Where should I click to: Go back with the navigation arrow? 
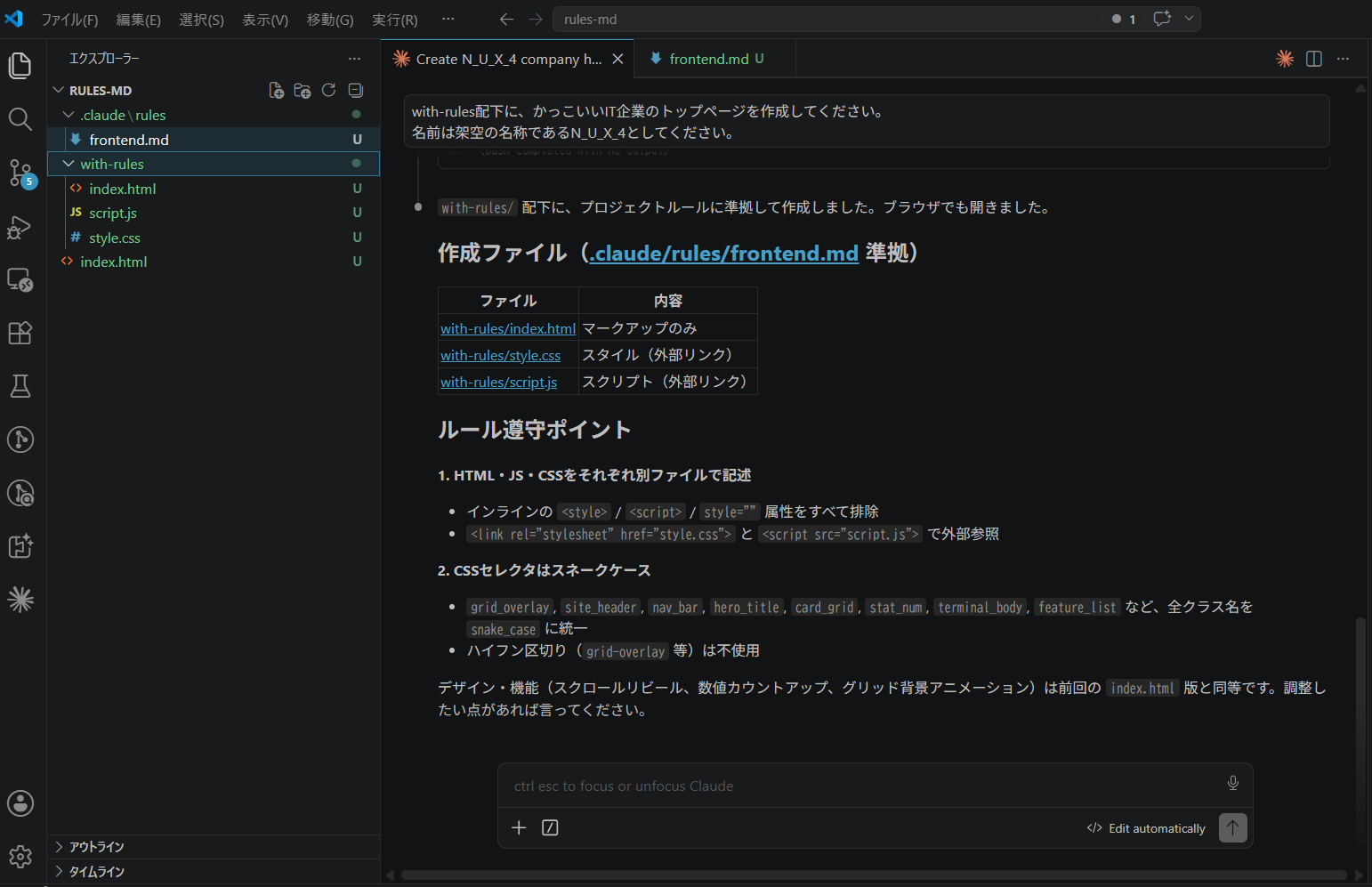tap(506, 19)
